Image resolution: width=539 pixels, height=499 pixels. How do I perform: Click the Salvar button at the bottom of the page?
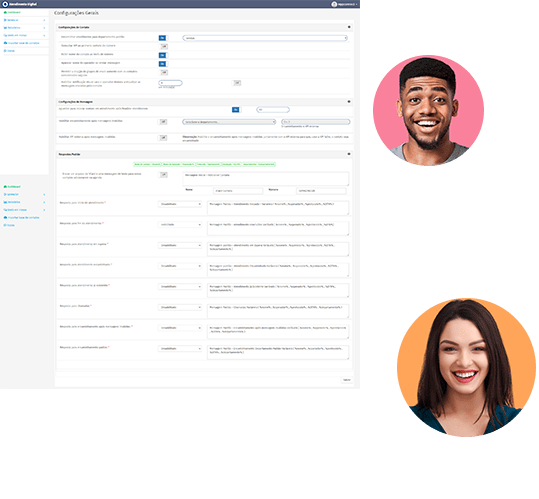tap(346, 380)
